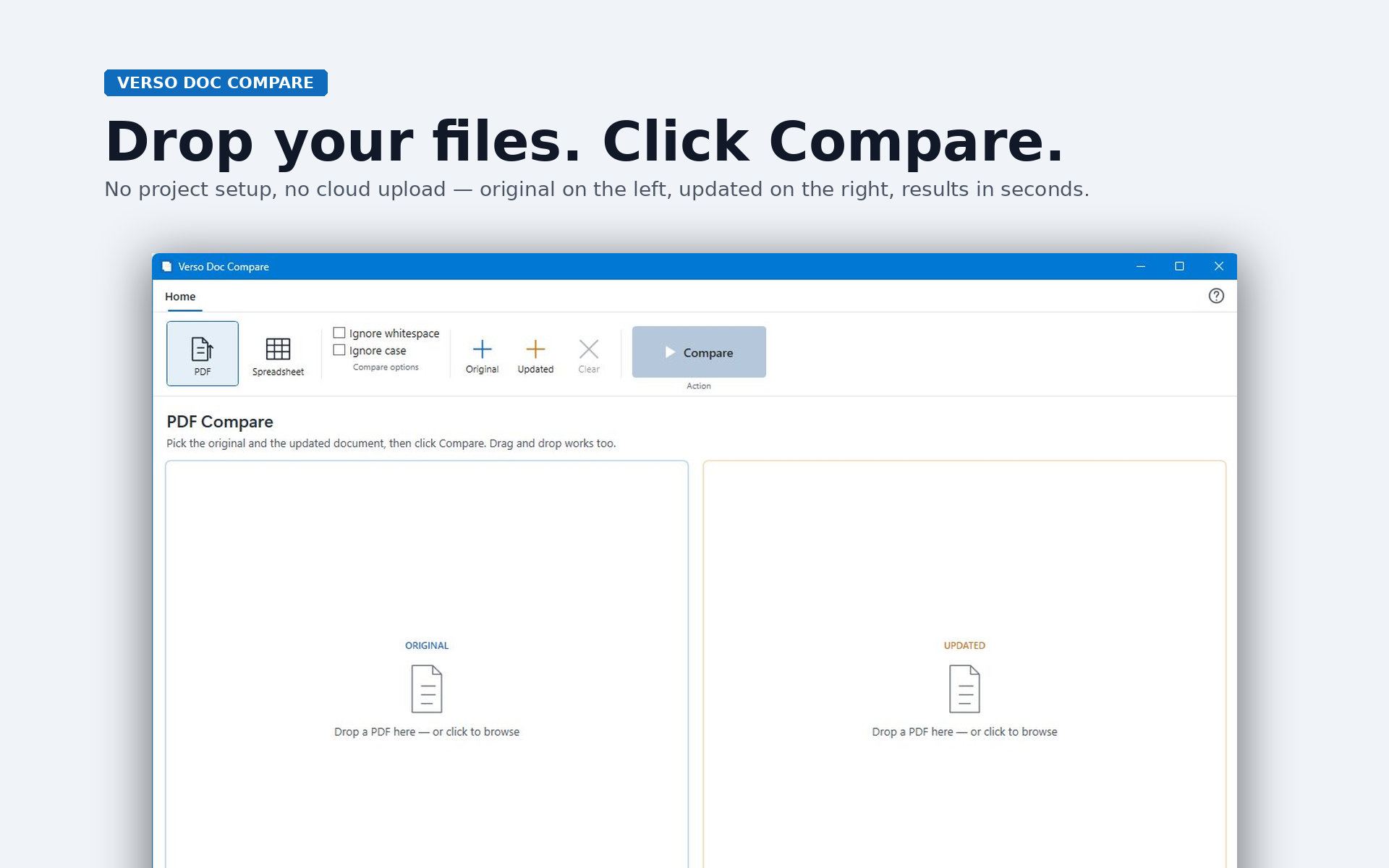Screen dimensions: 1389x868
Task: Switch to Spreadsheet compare mode
Action: [278, 353]
